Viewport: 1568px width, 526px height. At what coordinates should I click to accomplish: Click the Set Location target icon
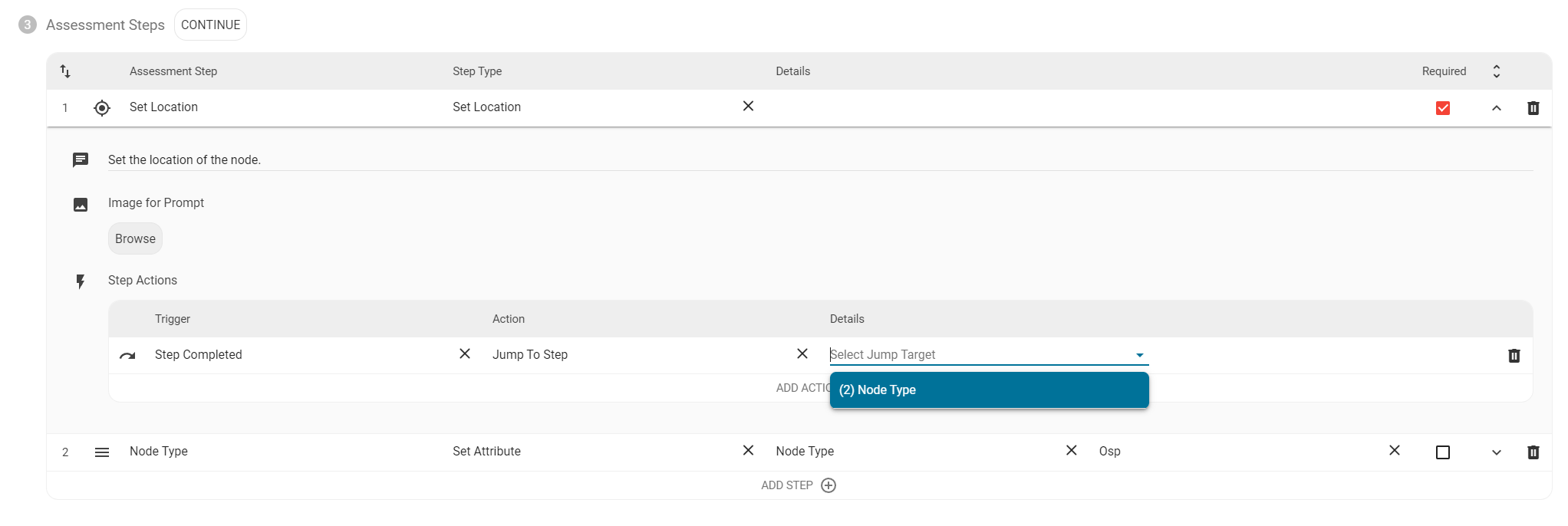(x=102, y=108)
